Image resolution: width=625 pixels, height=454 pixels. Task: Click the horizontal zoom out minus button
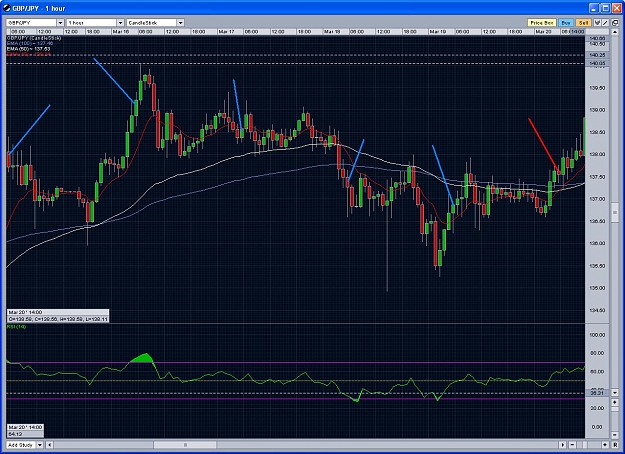(572, 445)
